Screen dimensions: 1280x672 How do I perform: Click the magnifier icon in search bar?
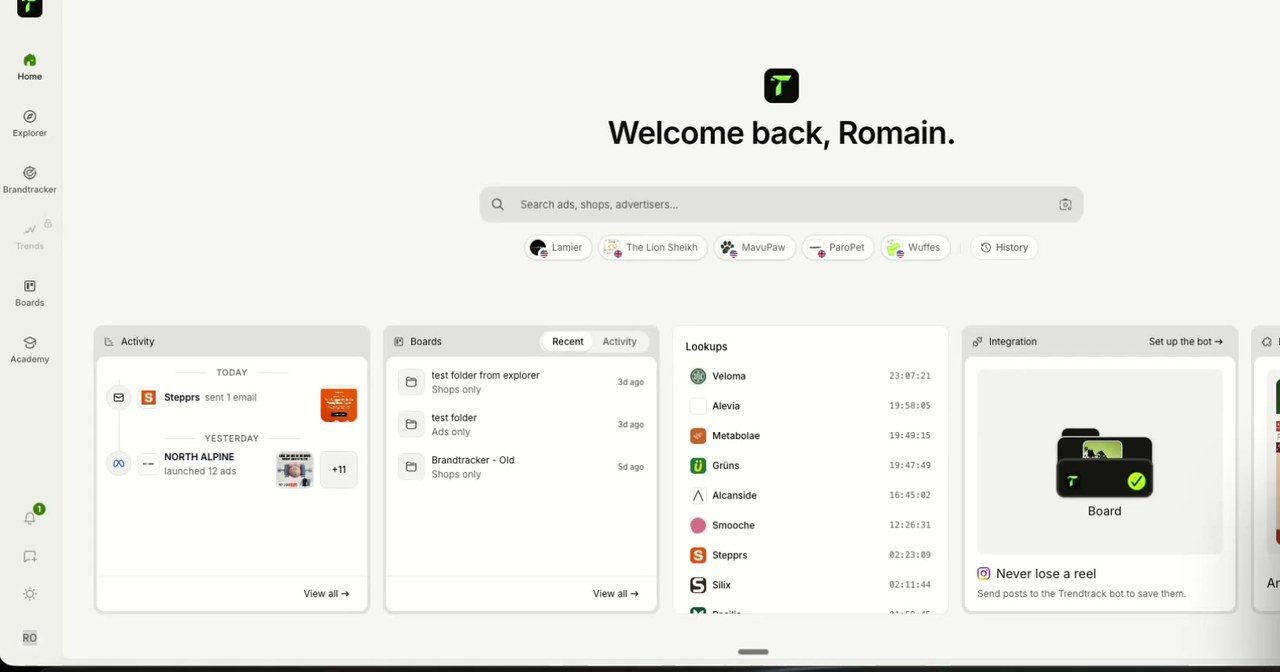[498, 204]
